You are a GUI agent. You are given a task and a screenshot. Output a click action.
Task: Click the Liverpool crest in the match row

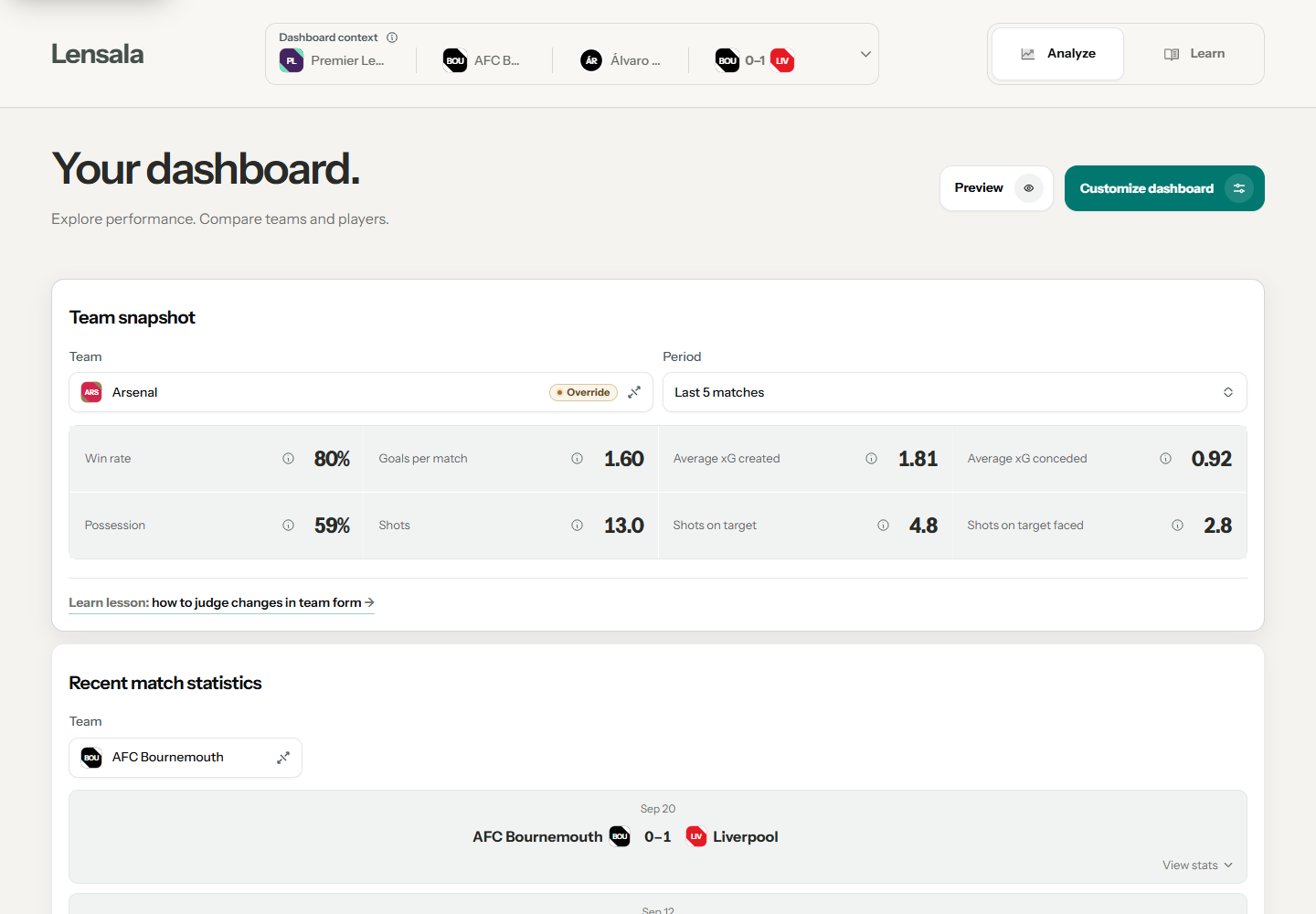[696, 836]
